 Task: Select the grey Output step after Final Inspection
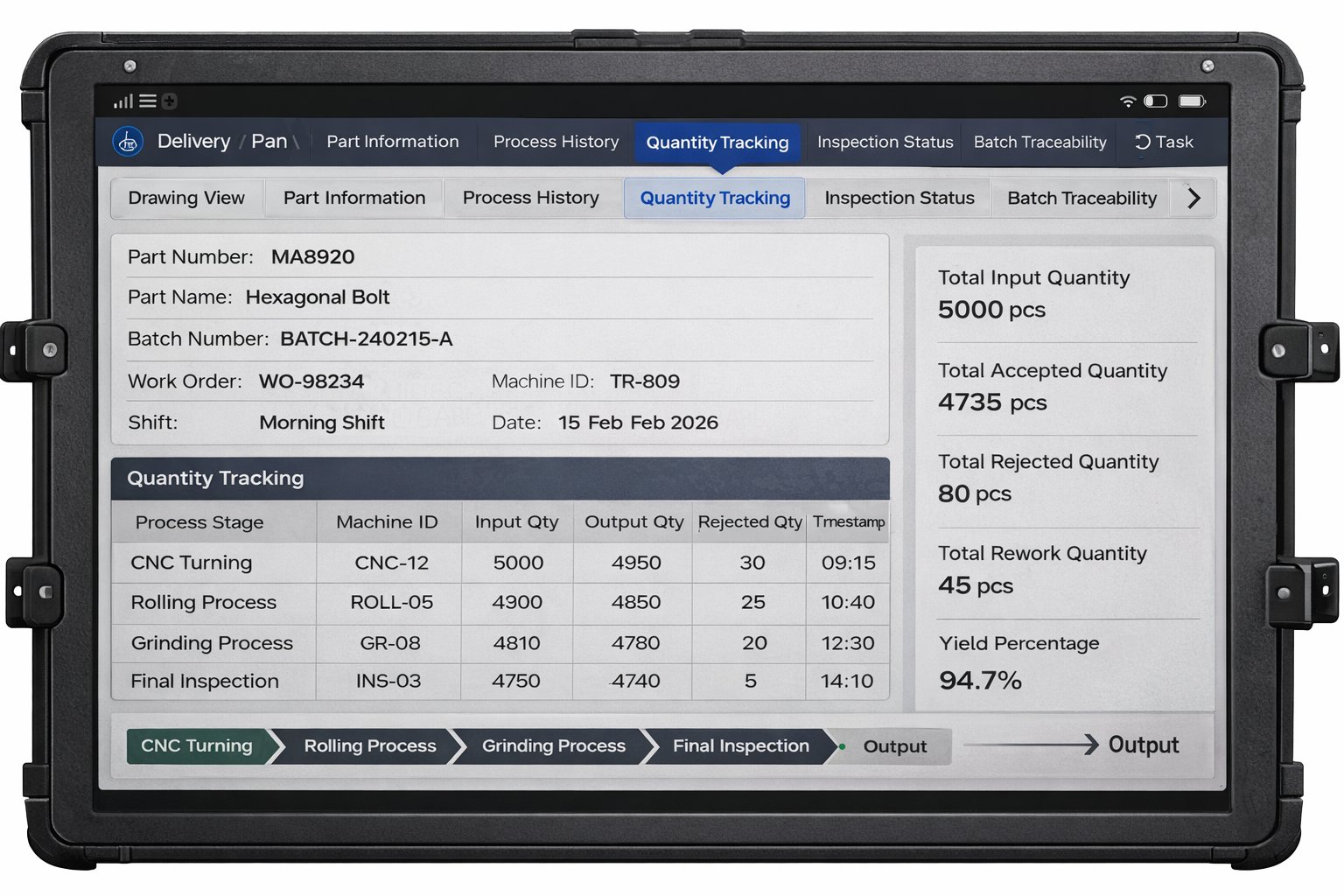pos(894,746)
